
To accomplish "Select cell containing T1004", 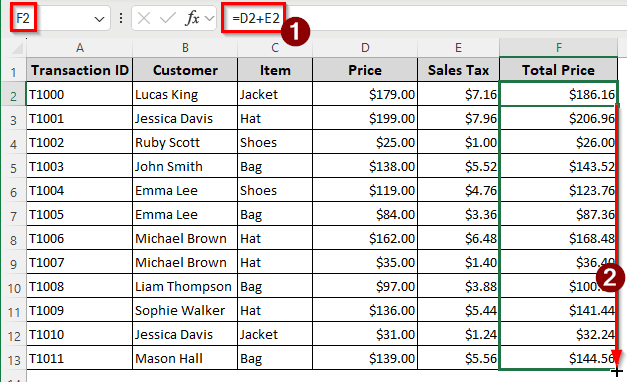I will pyautogui.click(x=80, y=190).
